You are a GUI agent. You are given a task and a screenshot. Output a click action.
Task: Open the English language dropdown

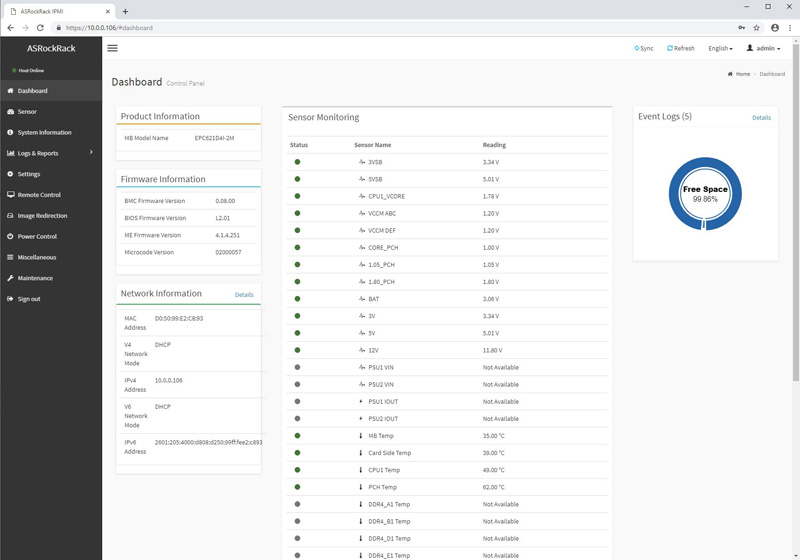pyautogui.click(x=720, y=48)
